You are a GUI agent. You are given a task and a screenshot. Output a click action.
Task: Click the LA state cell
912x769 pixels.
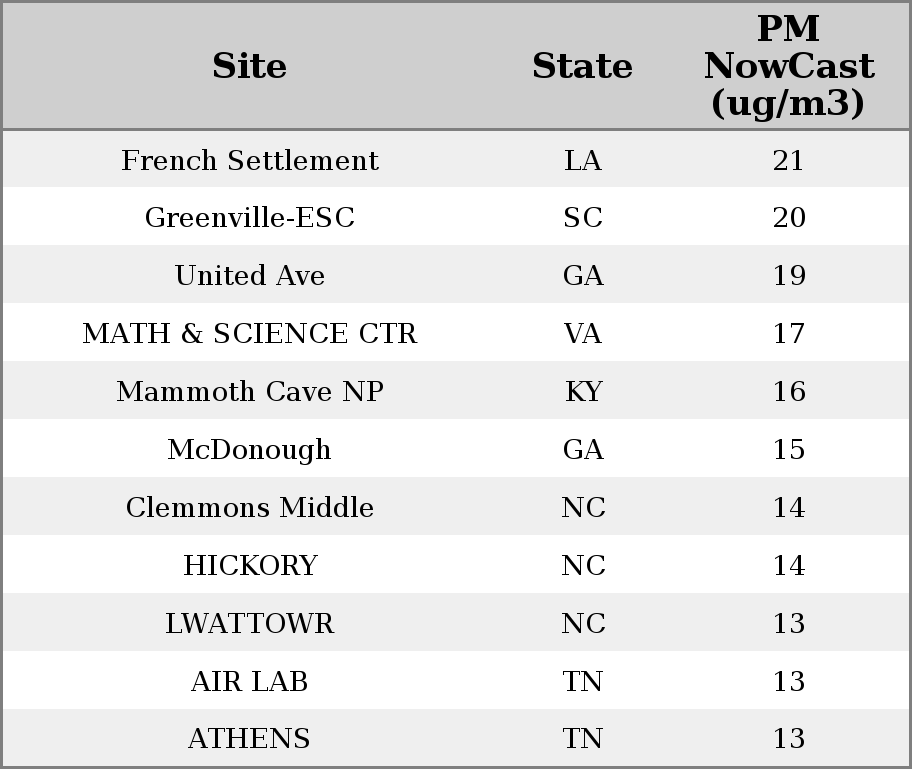pos(583,160)
